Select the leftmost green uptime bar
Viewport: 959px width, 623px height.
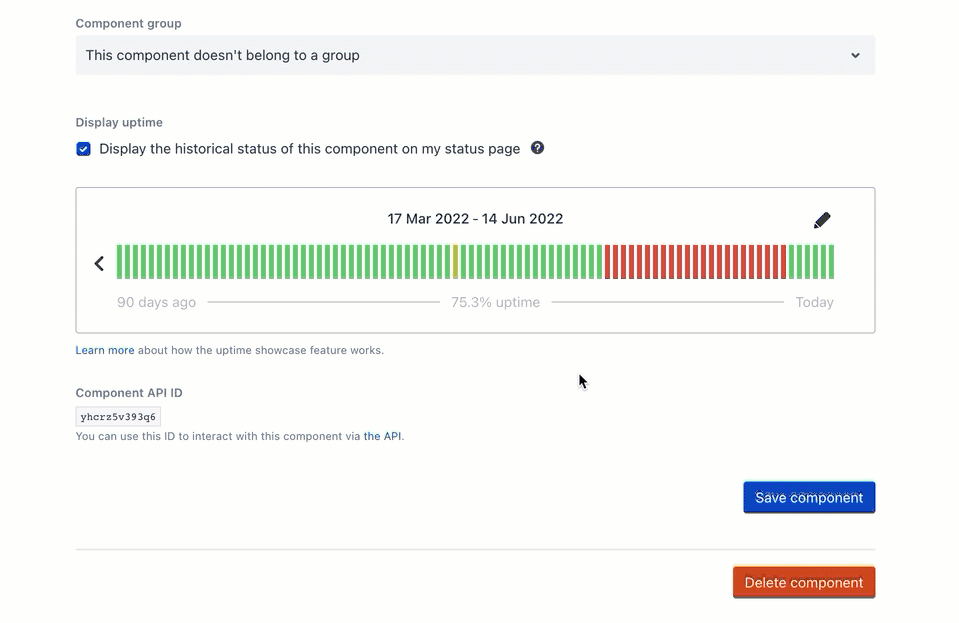[x=120, y=262]
